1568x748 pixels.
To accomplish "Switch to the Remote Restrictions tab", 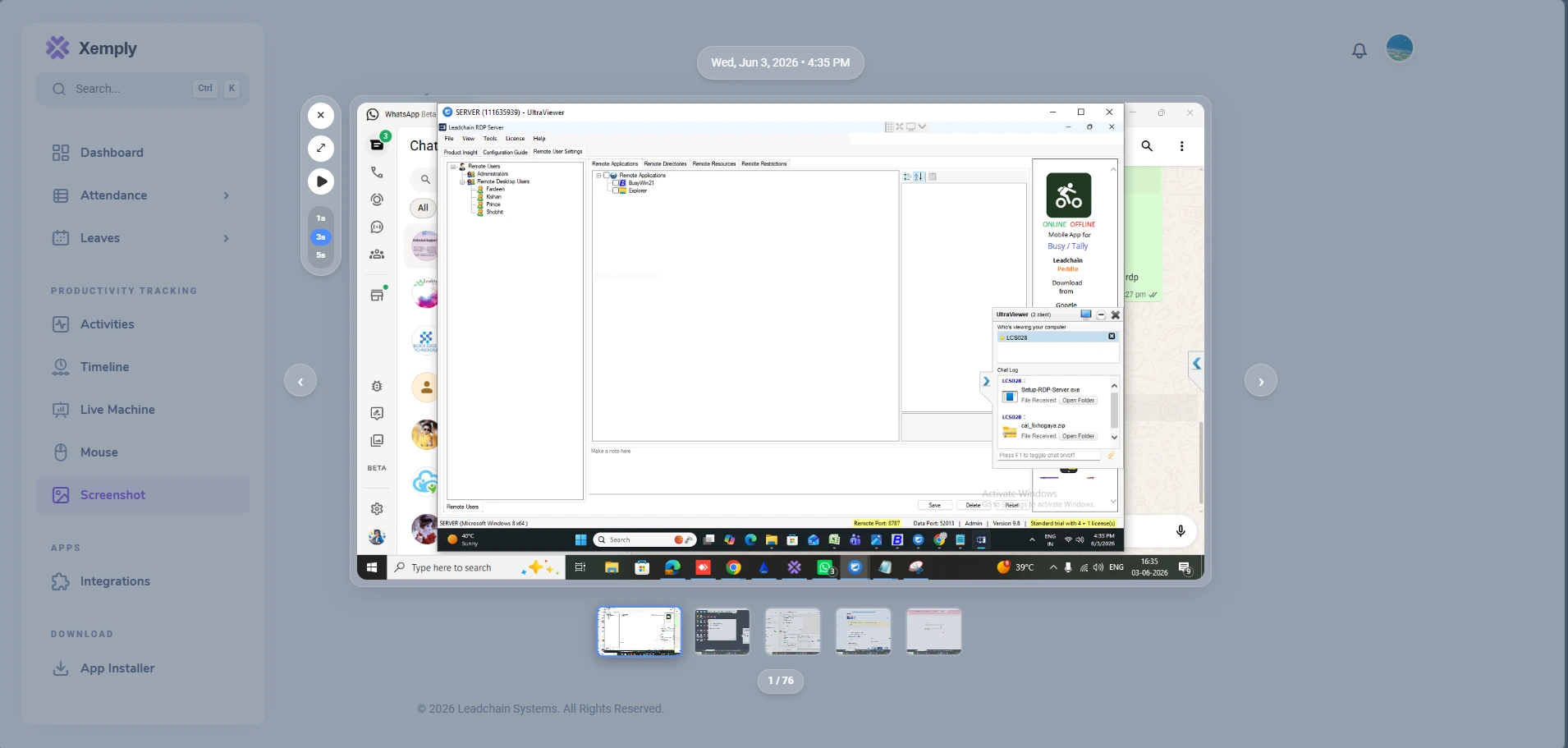I will (x=764, y=164).
